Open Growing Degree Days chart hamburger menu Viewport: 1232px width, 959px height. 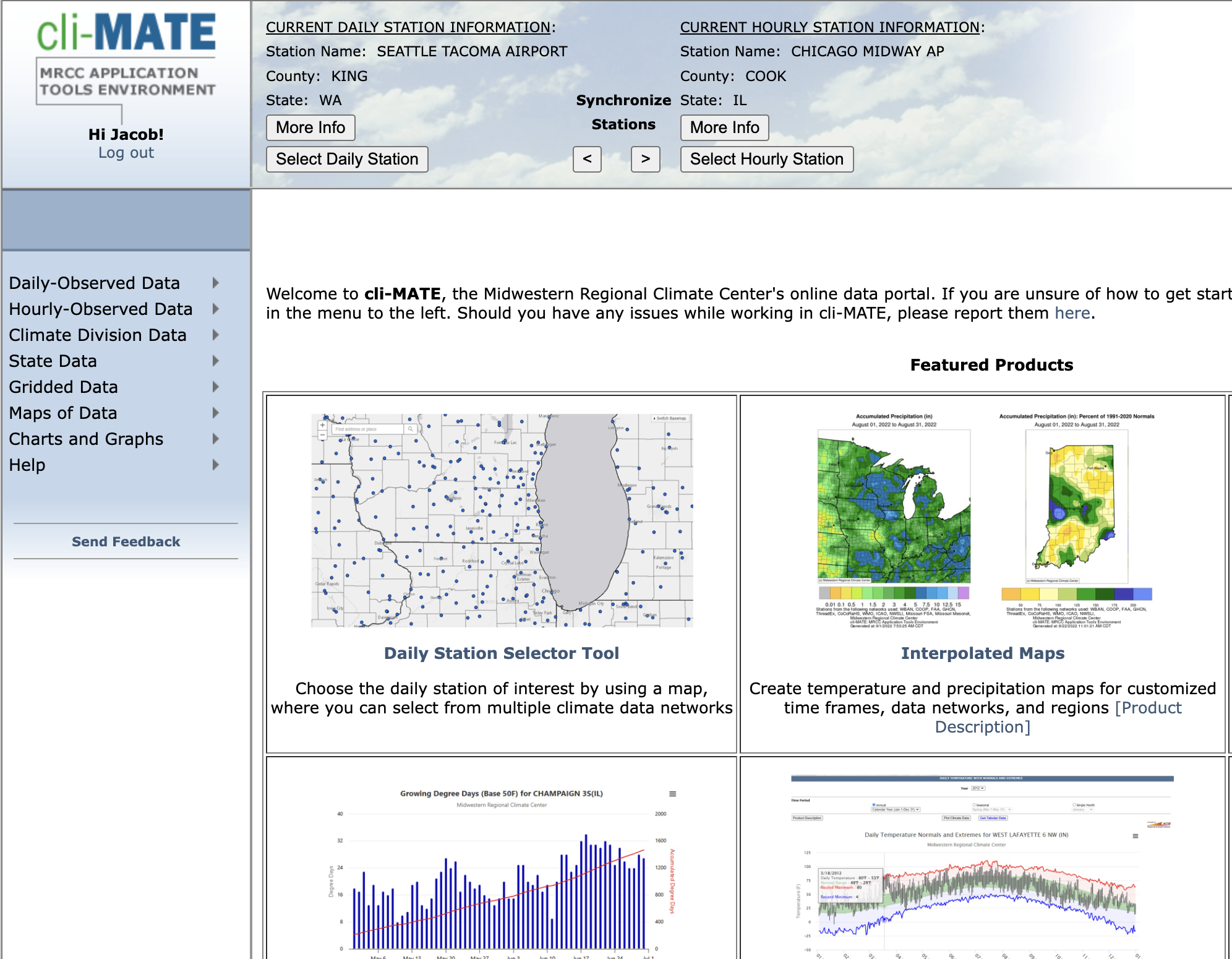click(672, 794)
